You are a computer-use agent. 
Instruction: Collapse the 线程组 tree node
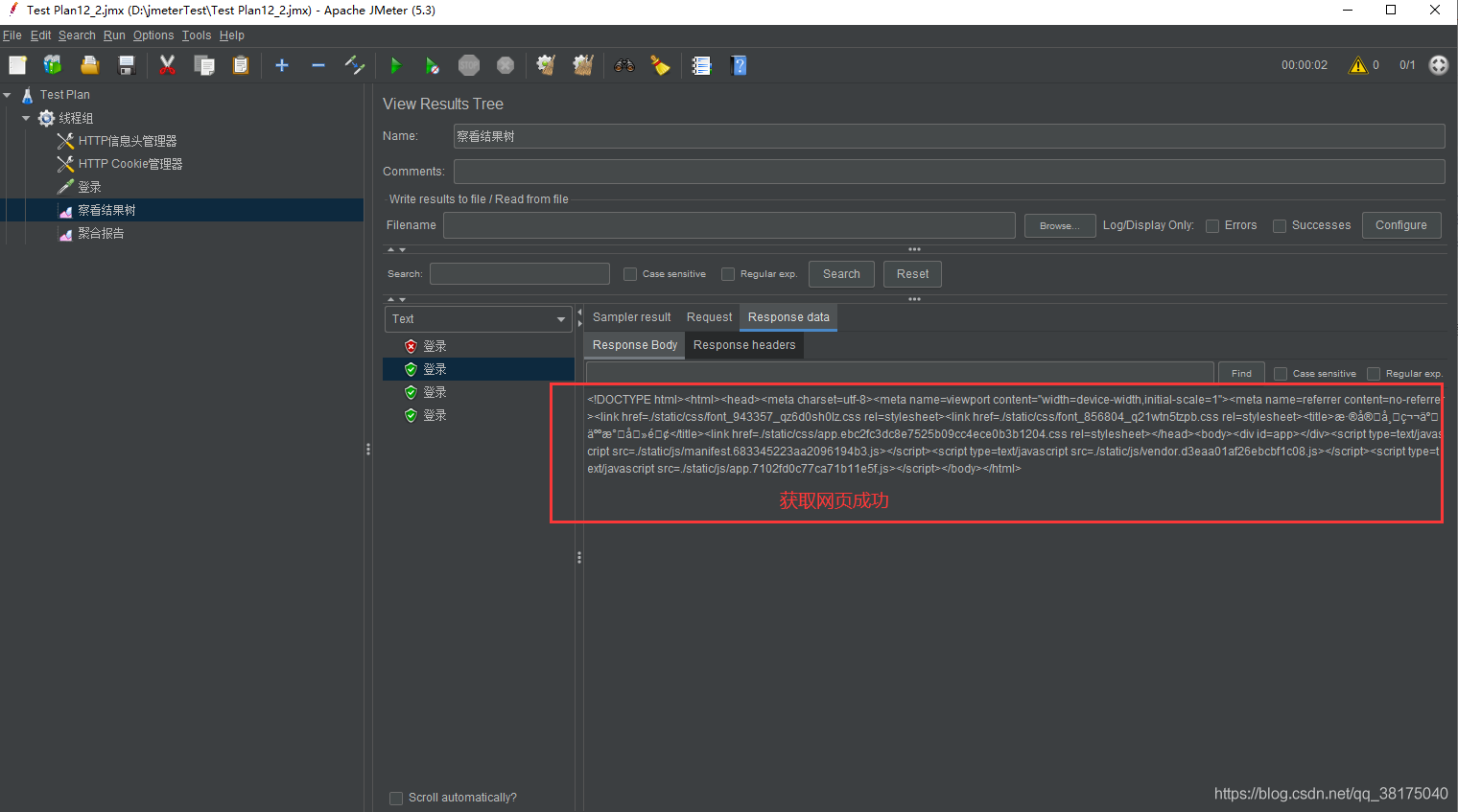(x=26, y=118)
